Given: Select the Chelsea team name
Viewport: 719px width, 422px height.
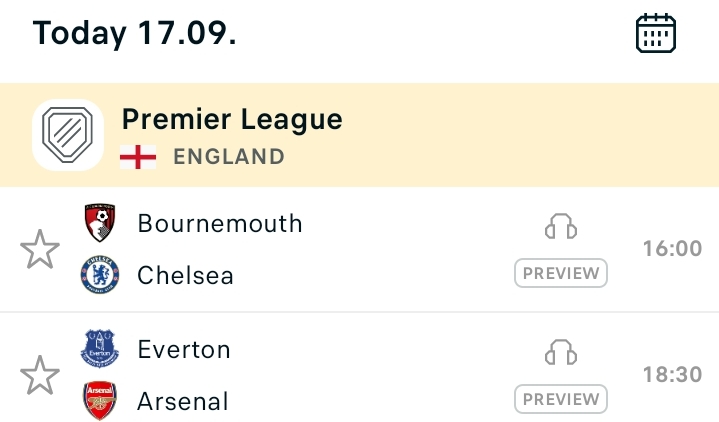Looking at the screenshot, I should point(186,275).
